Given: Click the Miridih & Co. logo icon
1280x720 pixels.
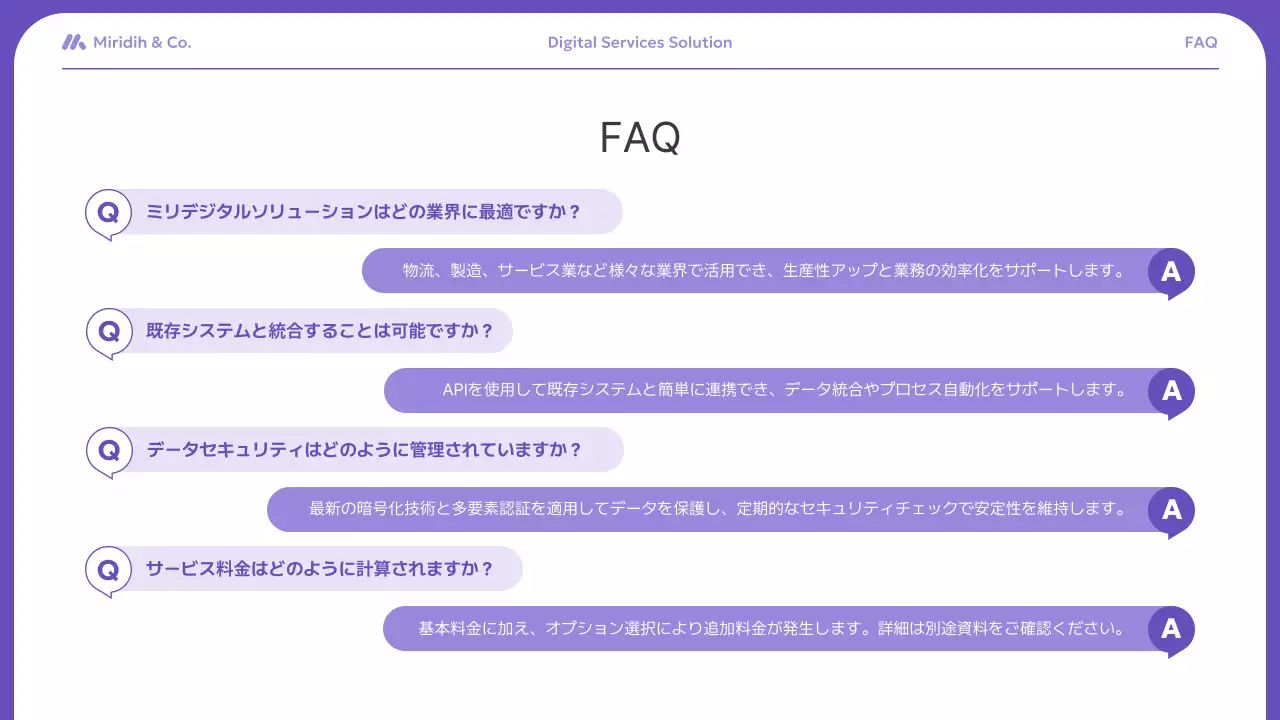Looking at the screenshot, I should (74, 42).
